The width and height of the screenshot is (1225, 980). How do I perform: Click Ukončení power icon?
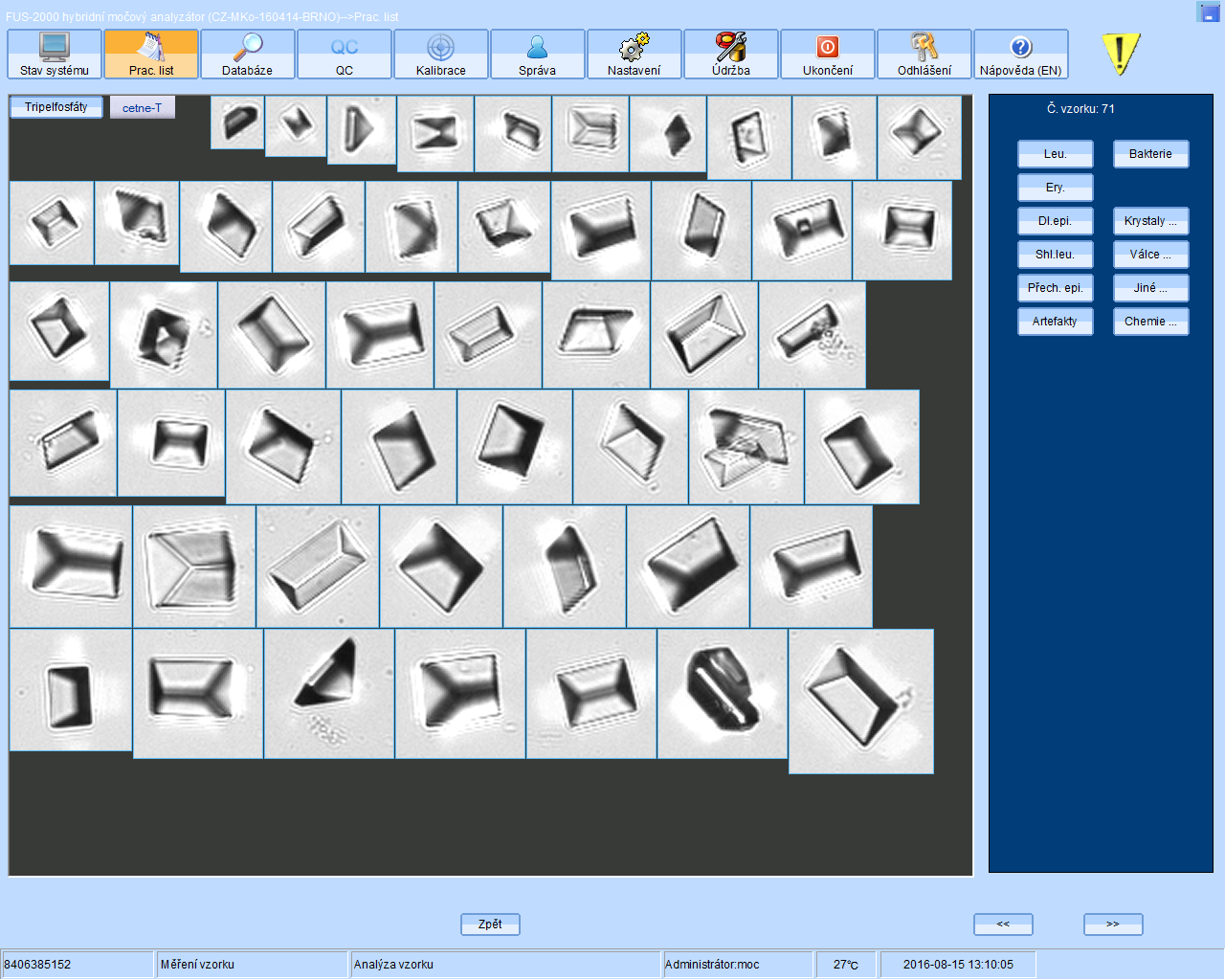pos(828,54)
